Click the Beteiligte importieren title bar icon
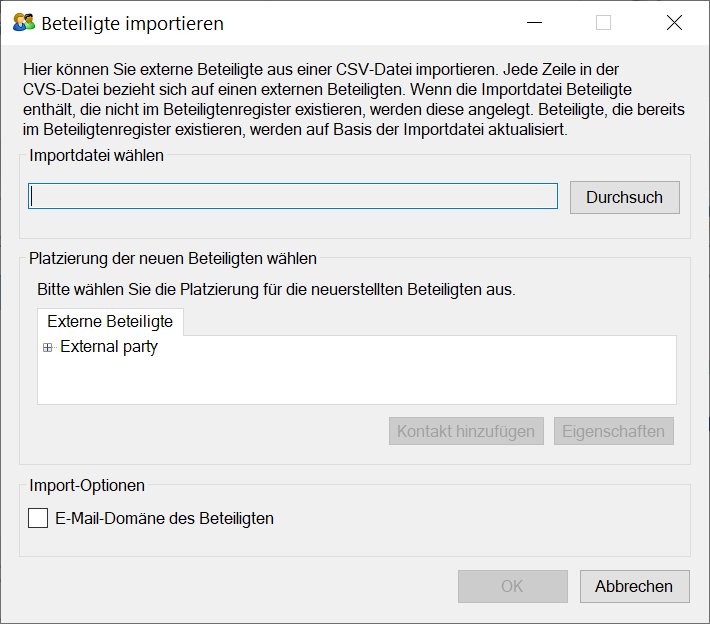Viewport: 710px width, 624px height. 23,23
